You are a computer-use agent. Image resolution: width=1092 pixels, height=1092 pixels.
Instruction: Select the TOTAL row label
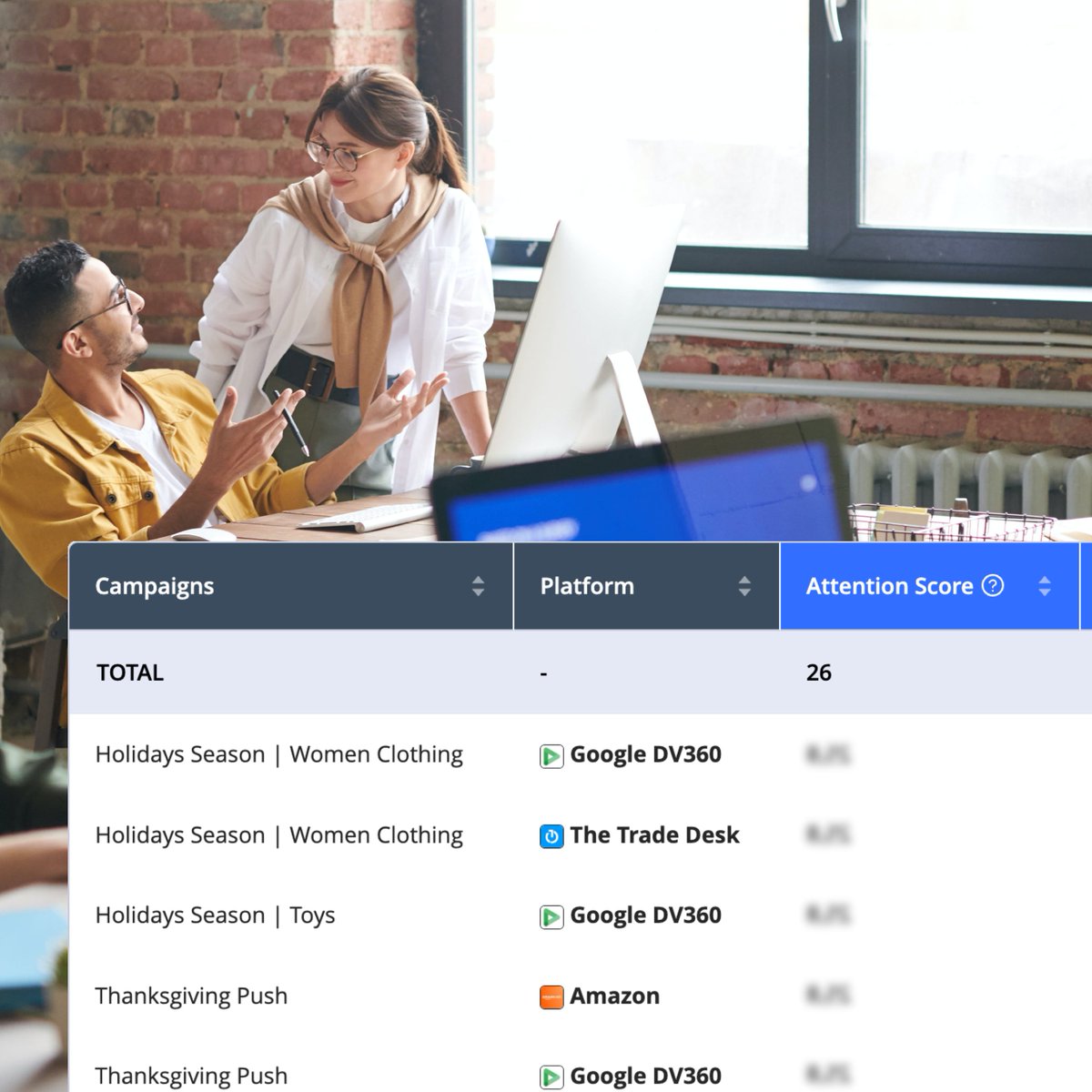[130, 672]
